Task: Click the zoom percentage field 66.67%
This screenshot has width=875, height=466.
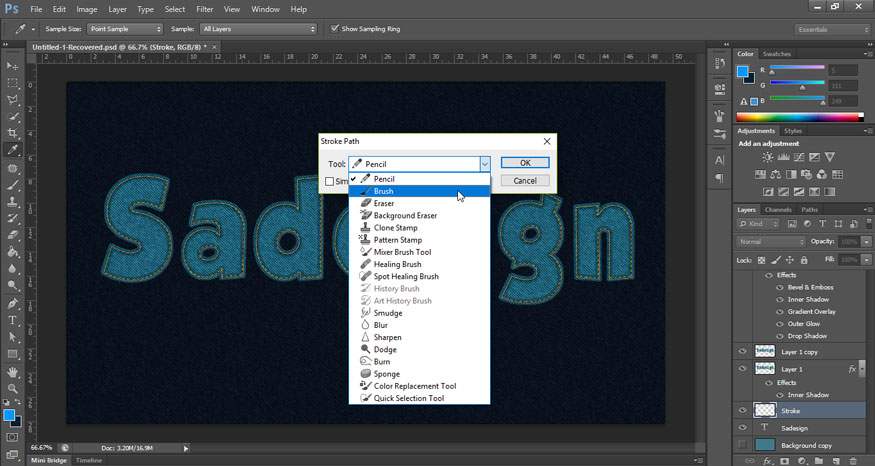Action: tap(42, 448)
